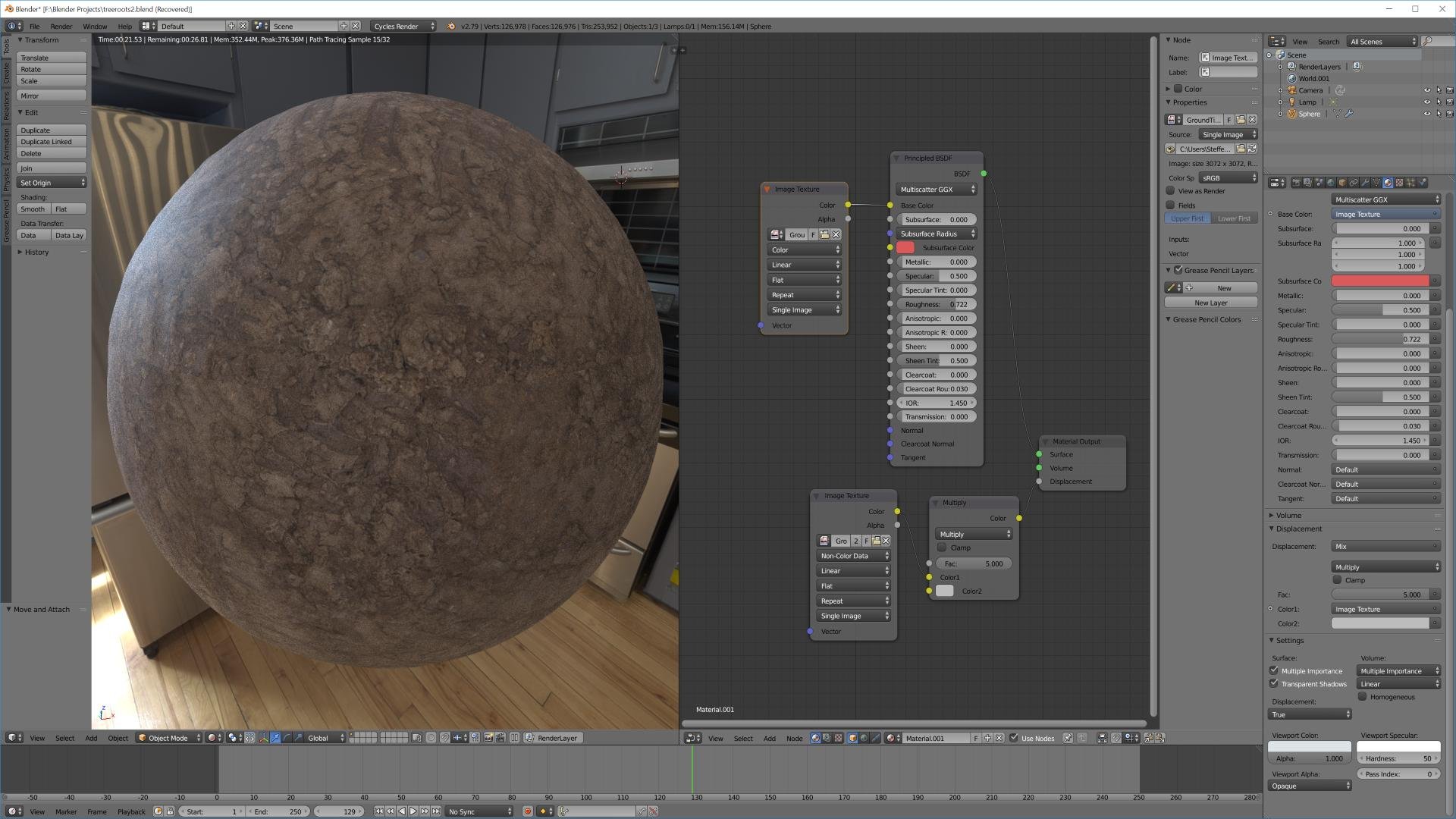
Task: Expand the Grease Pencil Layers section
Action: [1170, 270]
